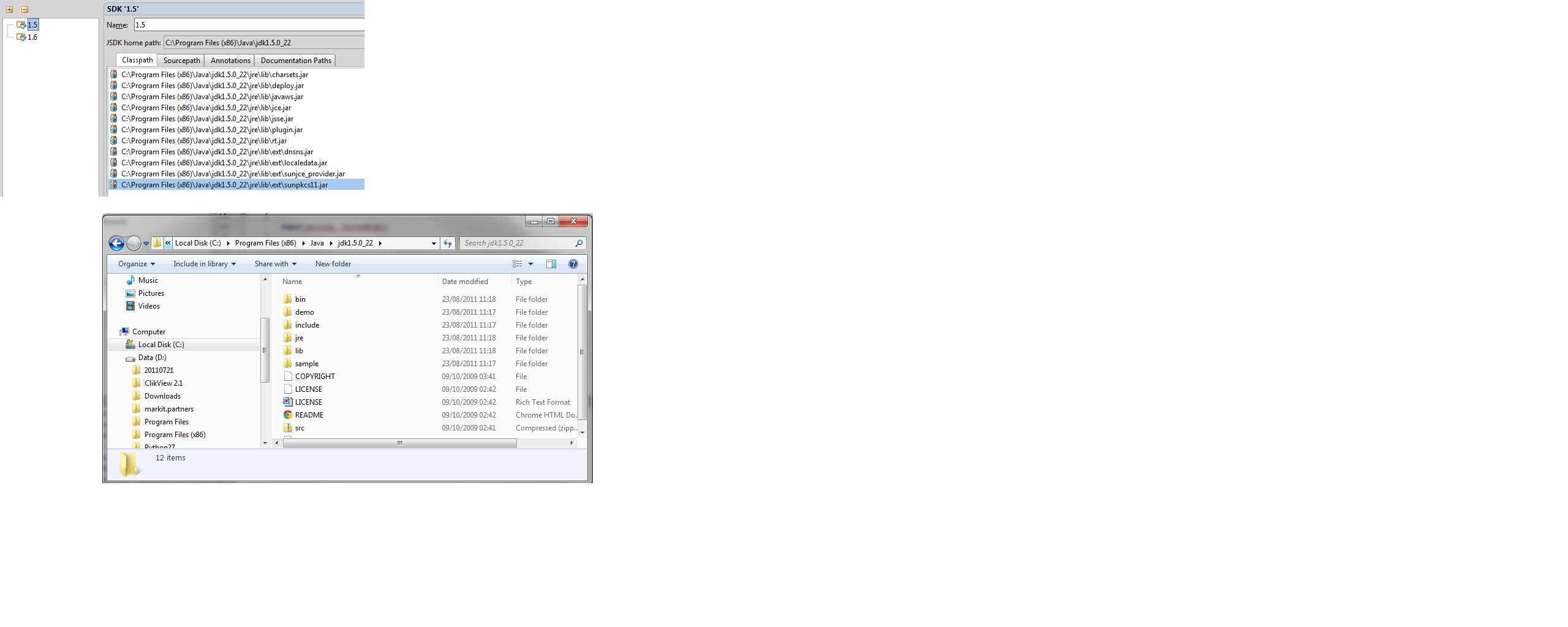Image resolution: width=1568 pixels, height=627 pixels.
Task: Select ClikView 2.1 folder in navigation pane
Action: [157, 383]
